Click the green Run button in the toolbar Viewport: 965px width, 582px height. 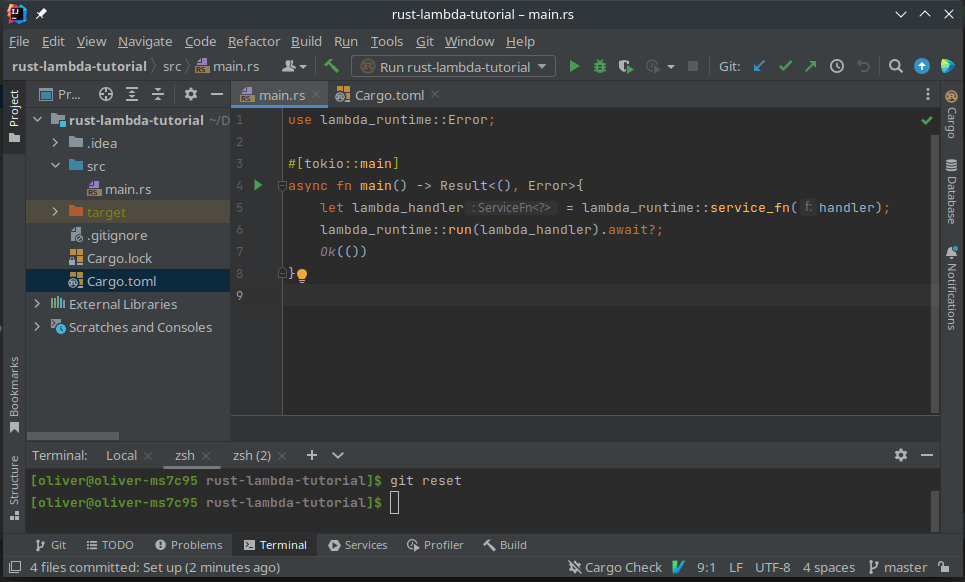click(573, 65)
